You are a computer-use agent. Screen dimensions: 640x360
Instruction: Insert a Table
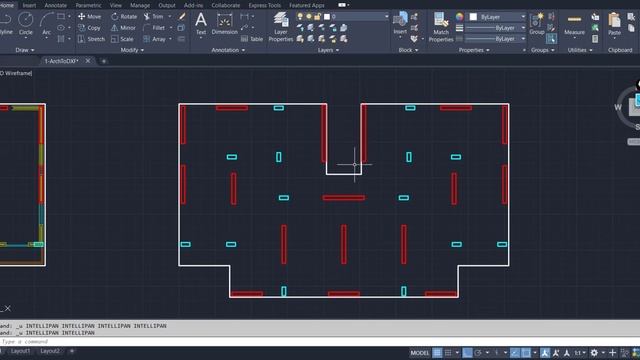tap(252, 39)
